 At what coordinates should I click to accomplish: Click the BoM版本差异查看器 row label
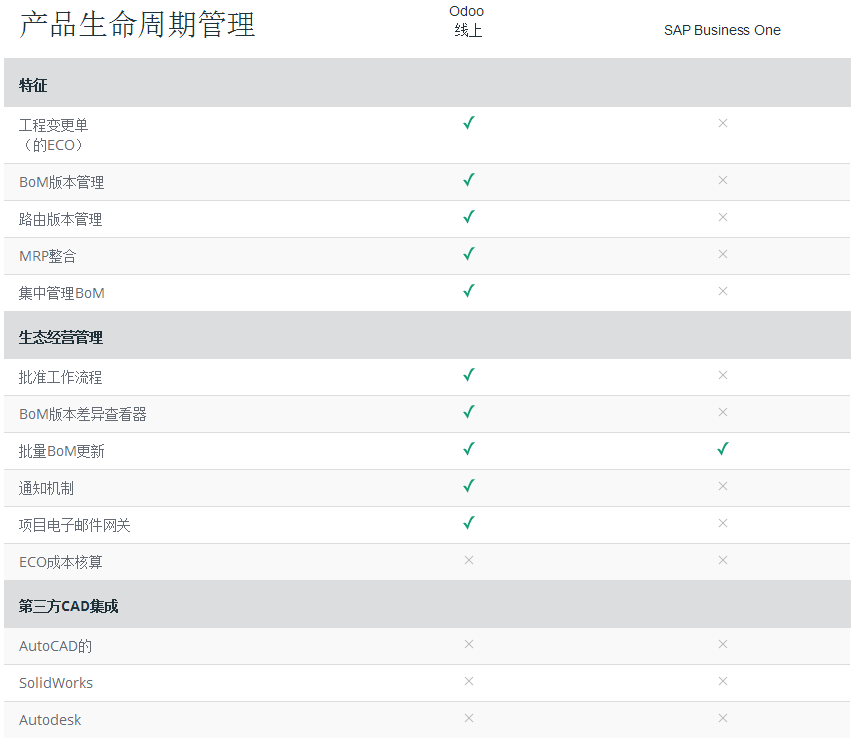click(x=83, y=414)
